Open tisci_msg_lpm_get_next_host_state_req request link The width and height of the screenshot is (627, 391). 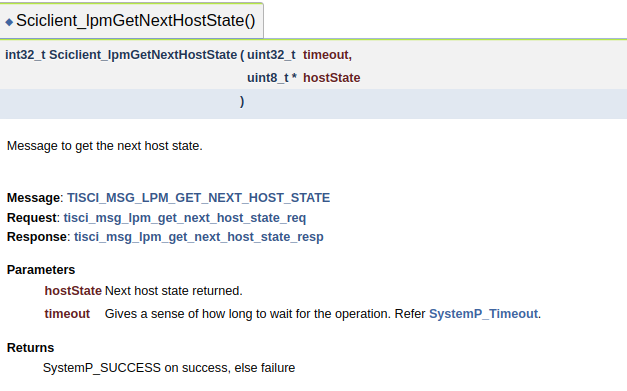click(184, 218)
